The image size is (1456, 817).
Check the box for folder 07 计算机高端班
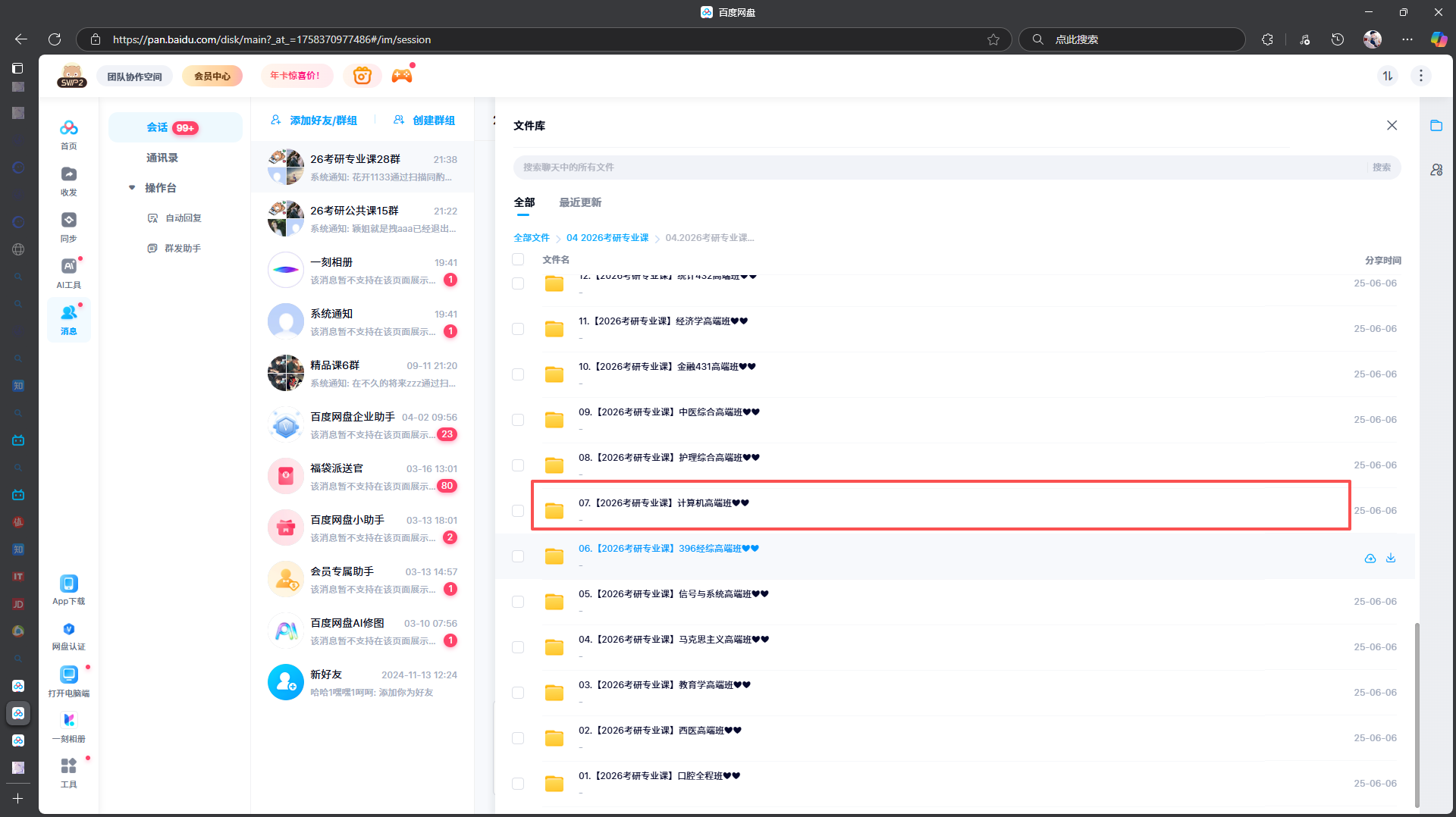518,511
